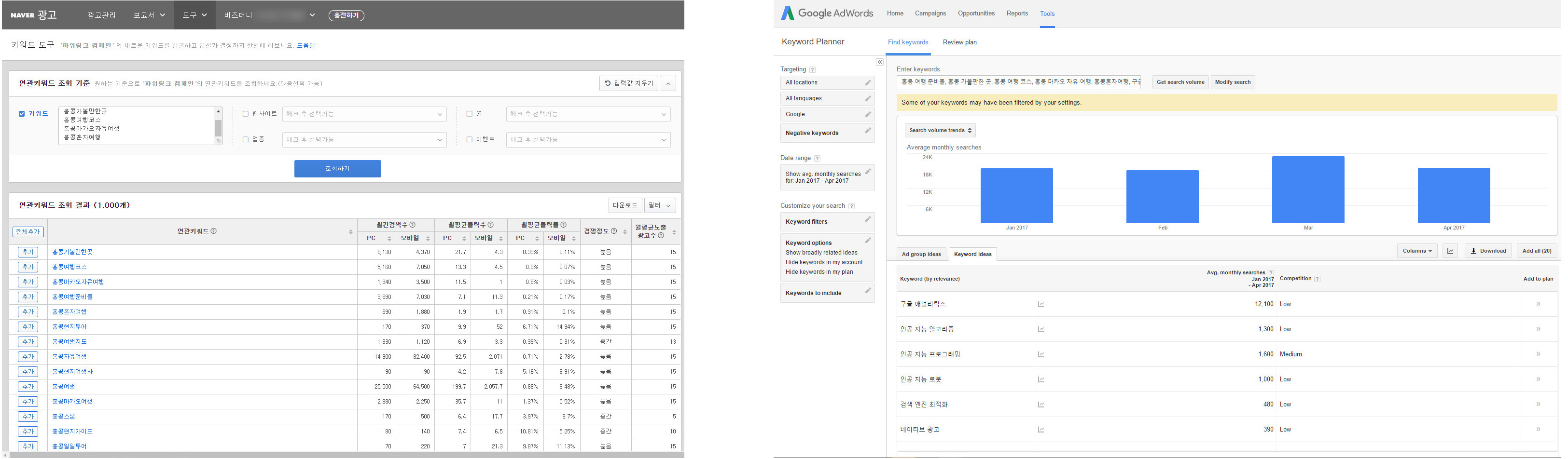Open chart view icon beside Columns

[1450, 251]
